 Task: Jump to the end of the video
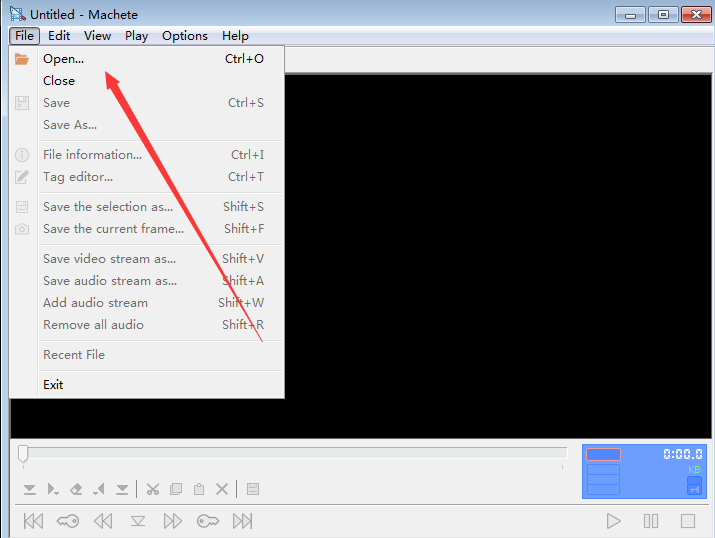click(x=242, y=521)
